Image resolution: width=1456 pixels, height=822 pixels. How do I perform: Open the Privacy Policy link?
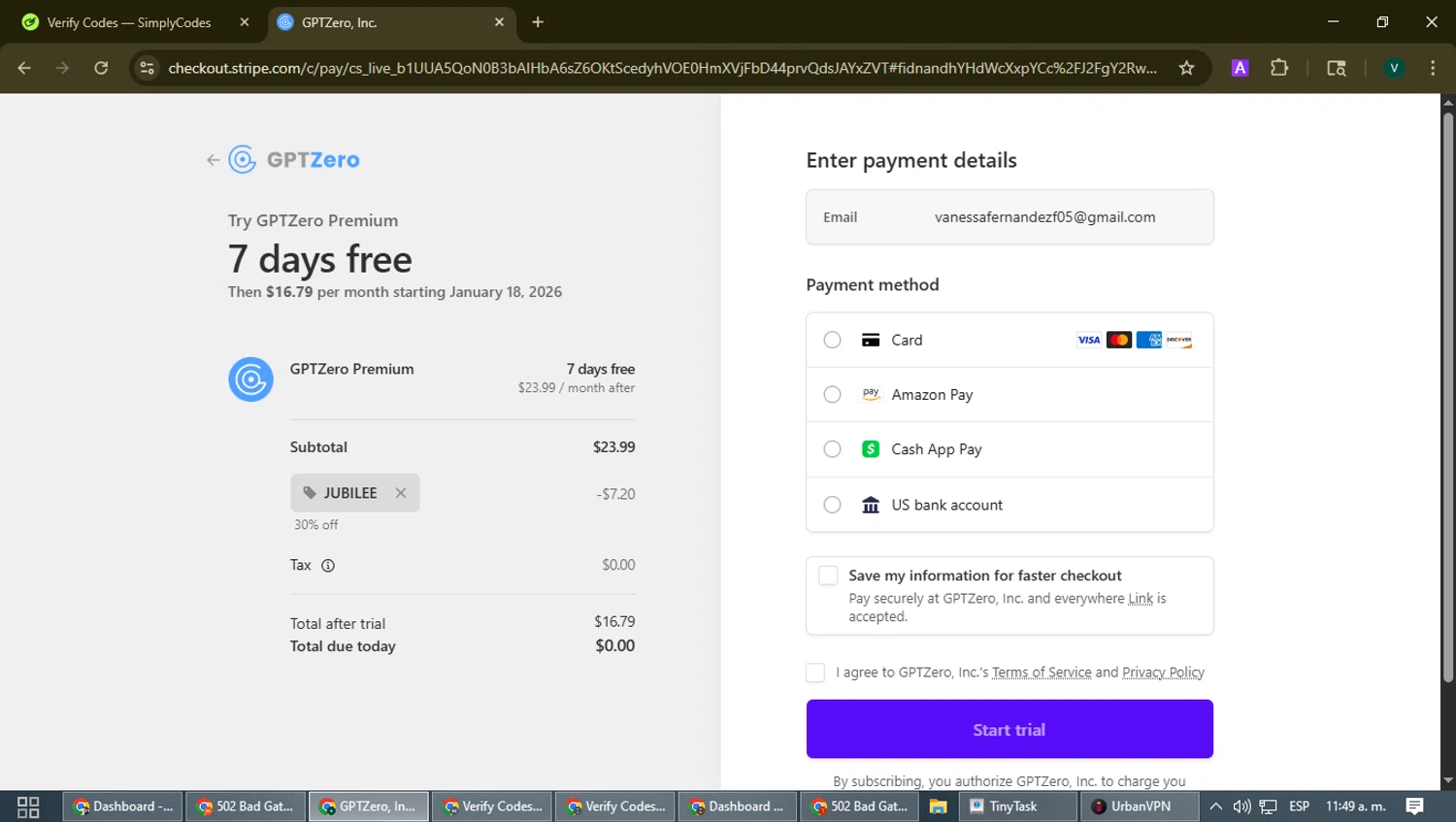pyautogui.click(x=1163, y=673)
